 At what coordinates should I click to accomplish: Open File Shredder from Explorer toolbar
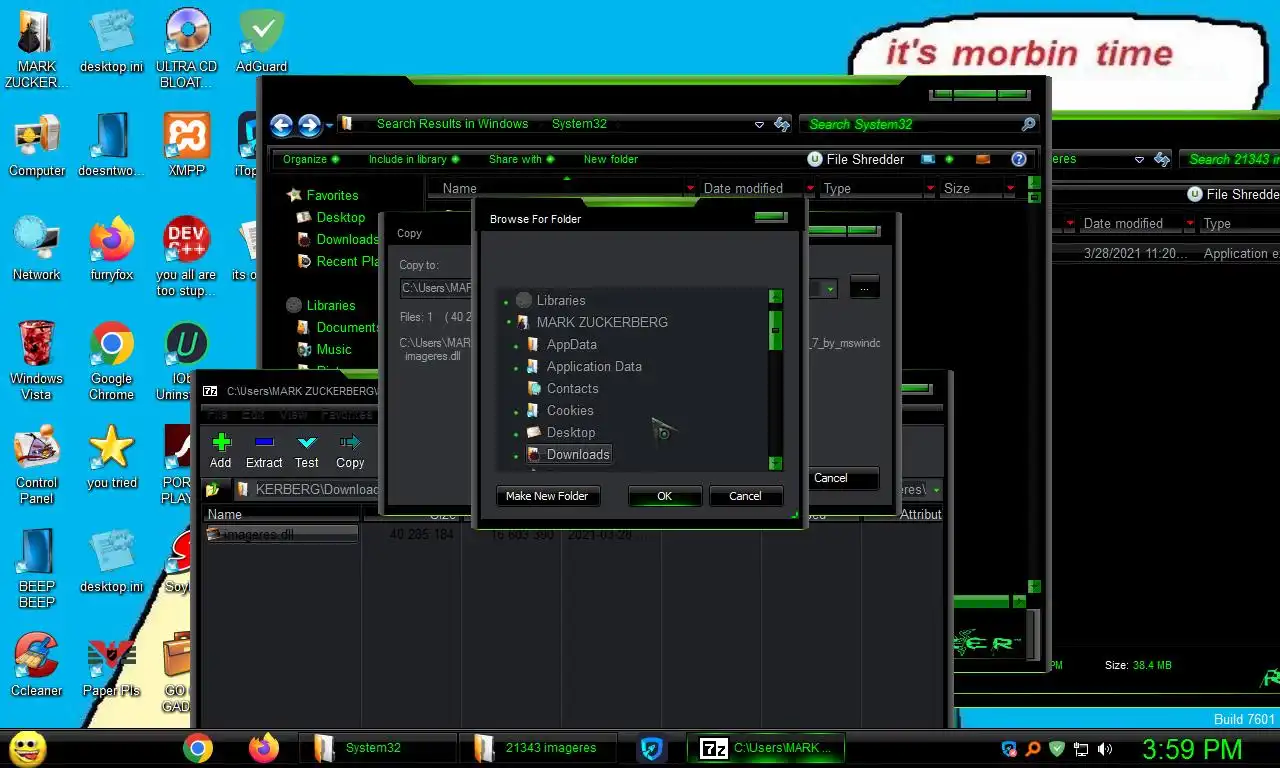[x=856, y=159]
